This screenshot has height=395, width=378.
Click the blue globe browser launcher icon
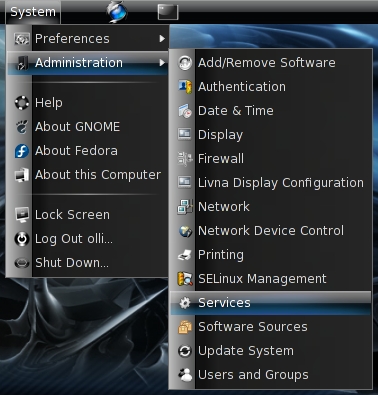[x=117, y=12]
